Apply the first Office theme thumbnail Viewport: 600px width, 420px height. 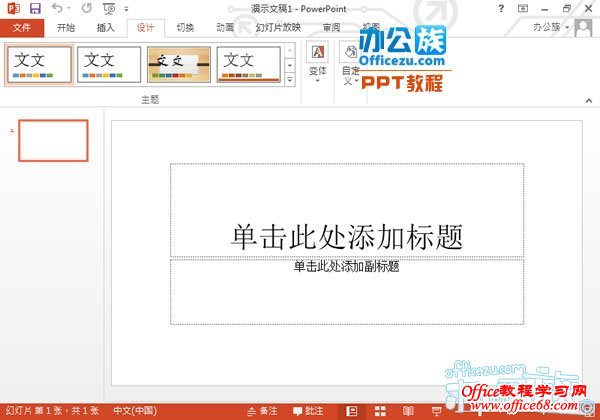pyautogui.click(x=39, y=64)
